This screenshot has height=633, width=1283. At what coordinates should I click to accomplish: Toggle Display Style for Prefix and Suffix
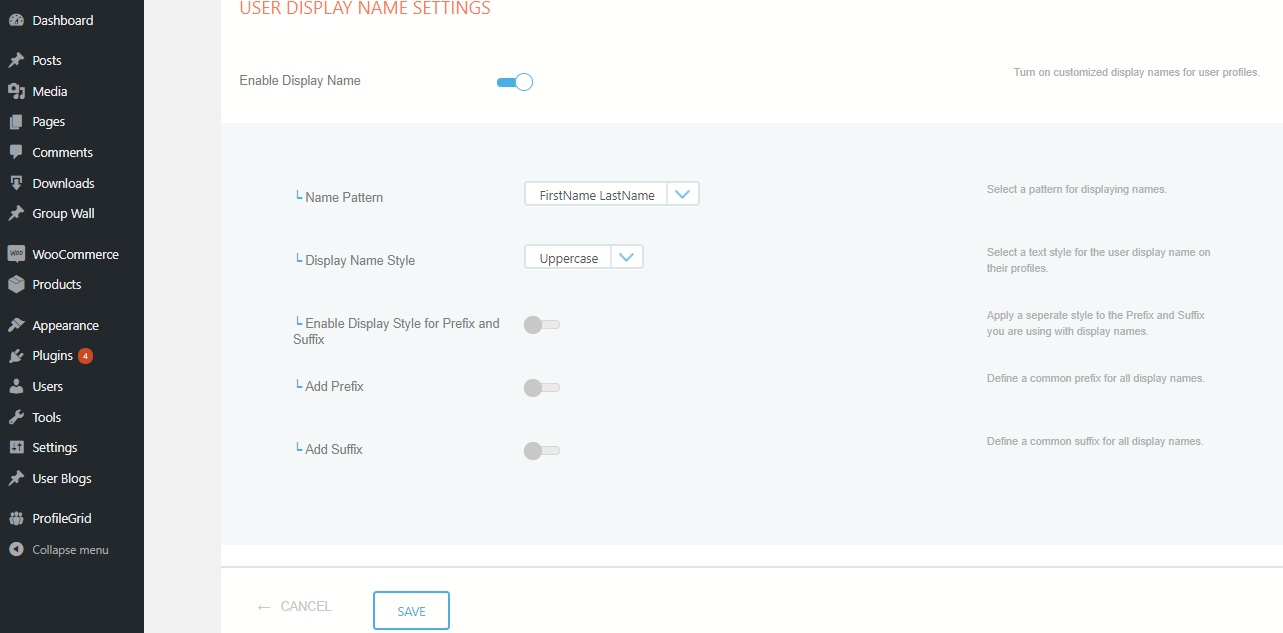[541, 324]
